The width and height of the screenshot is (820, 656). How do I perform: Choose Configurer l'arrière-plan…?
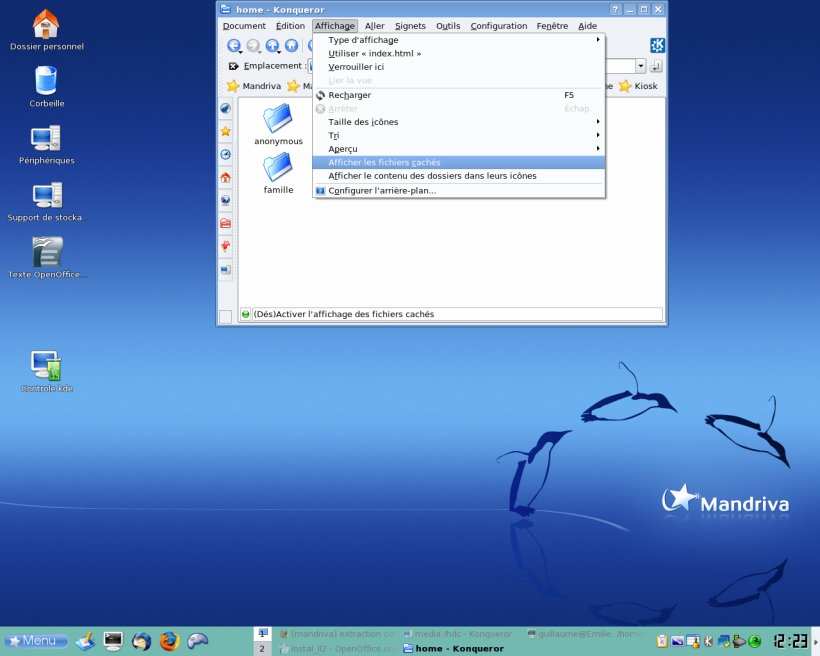[459, 191]
